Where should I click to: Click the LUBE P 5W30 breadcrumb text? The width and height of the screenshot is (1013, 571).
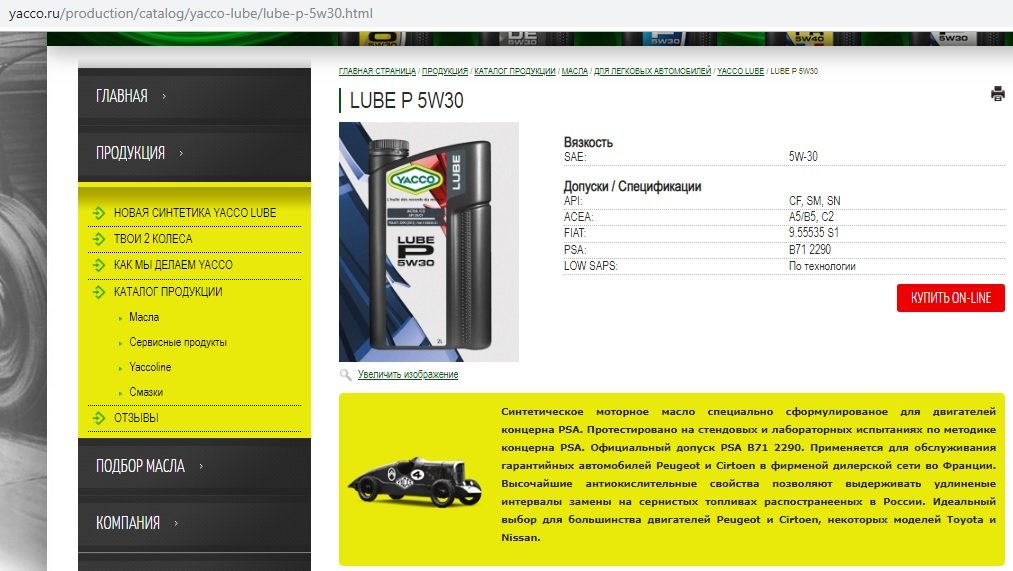click(794, 71)
